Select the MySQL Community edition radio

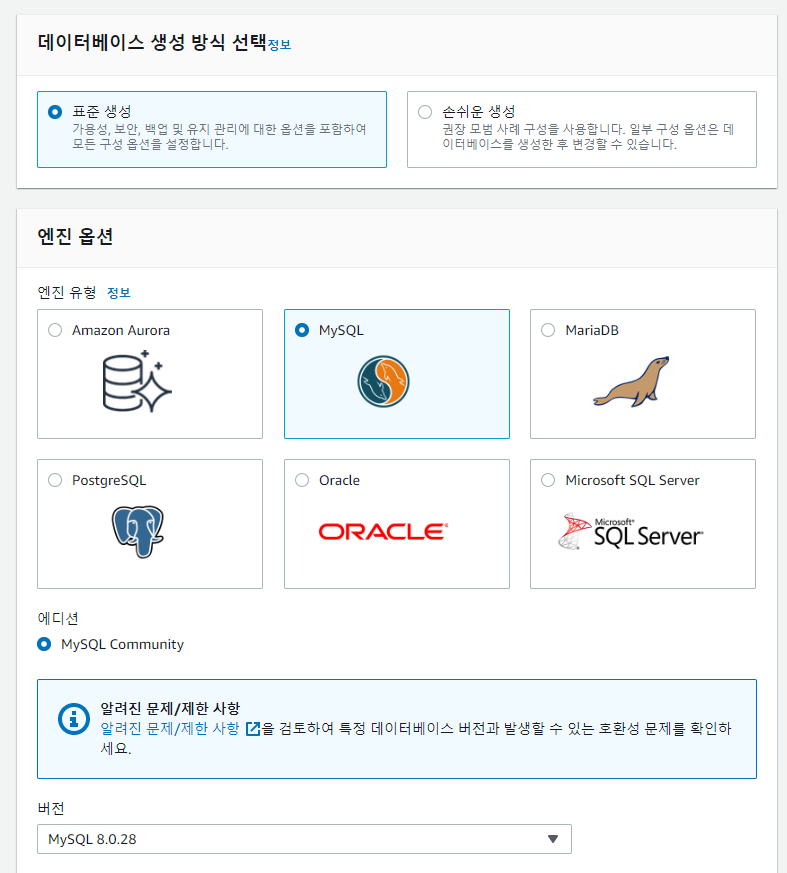[44, 644]
